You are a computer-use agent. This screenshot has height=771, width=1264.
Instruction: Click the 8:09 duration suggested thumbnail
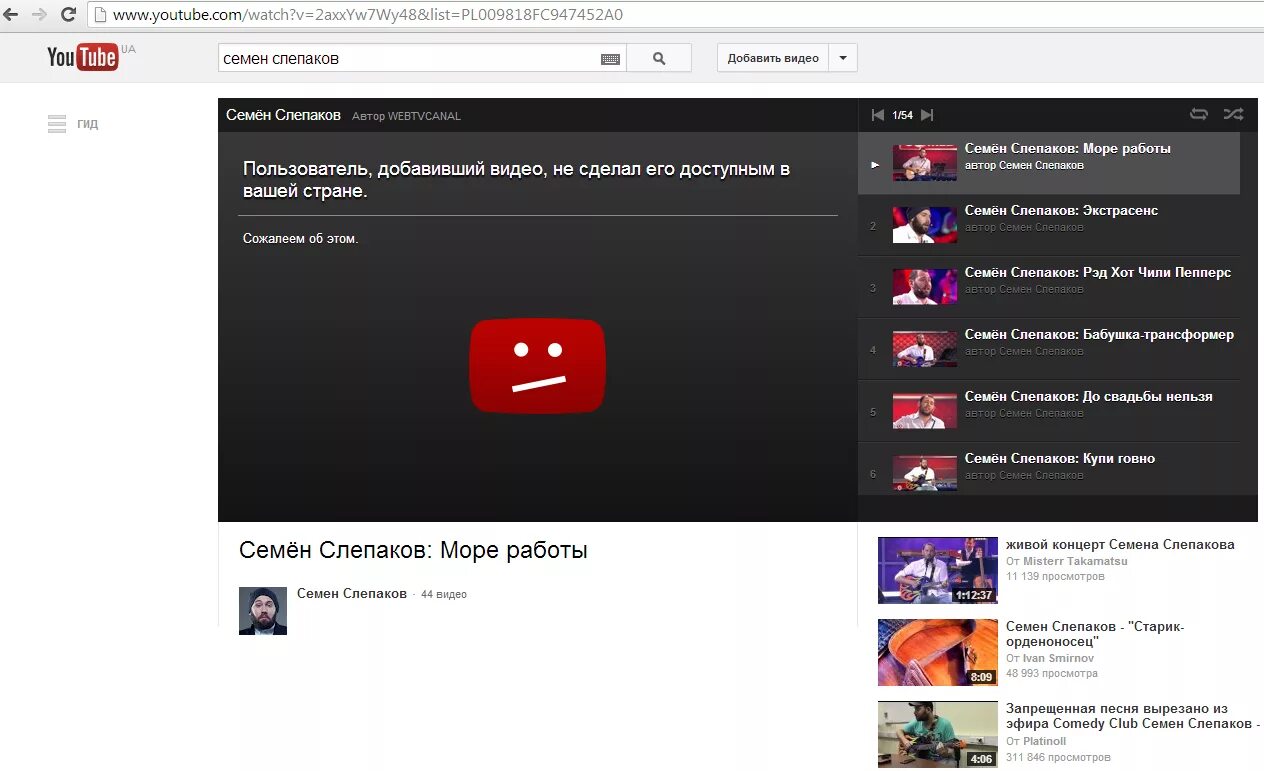coord(938,652)
